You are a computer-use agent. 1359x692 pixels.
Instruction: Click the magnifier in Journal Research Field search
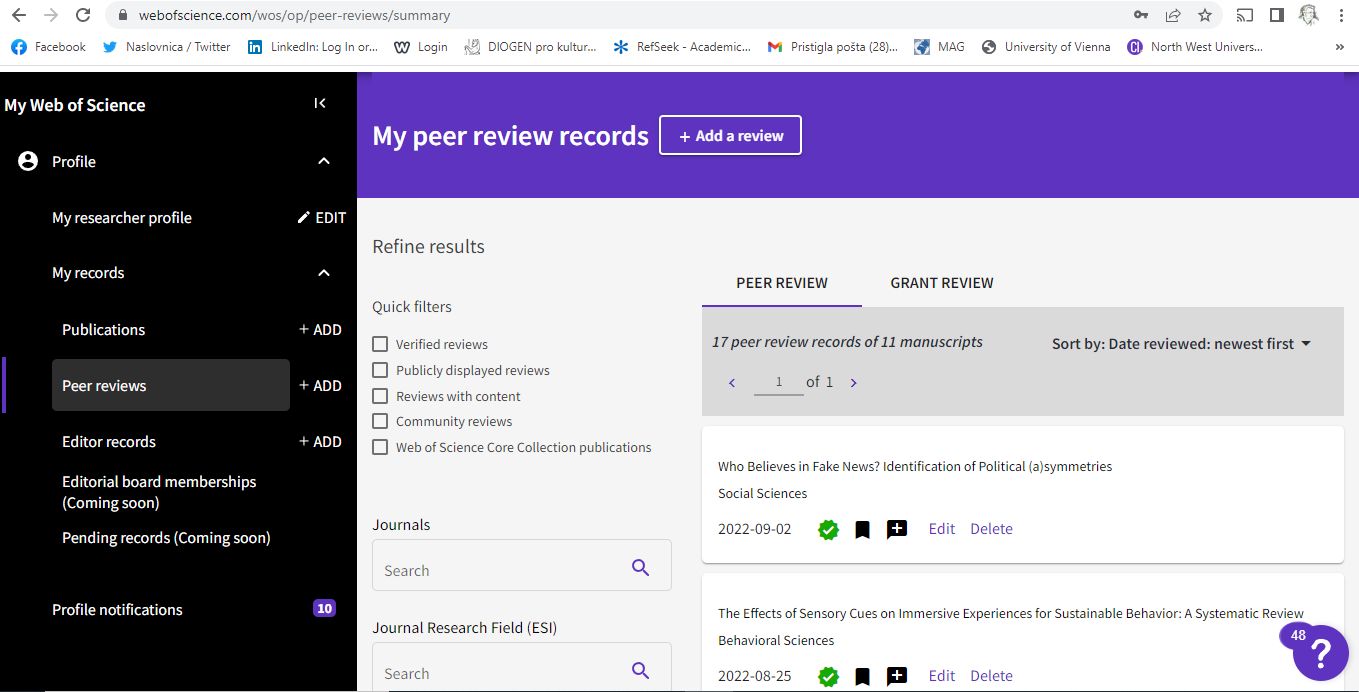[x=641, y=671]
